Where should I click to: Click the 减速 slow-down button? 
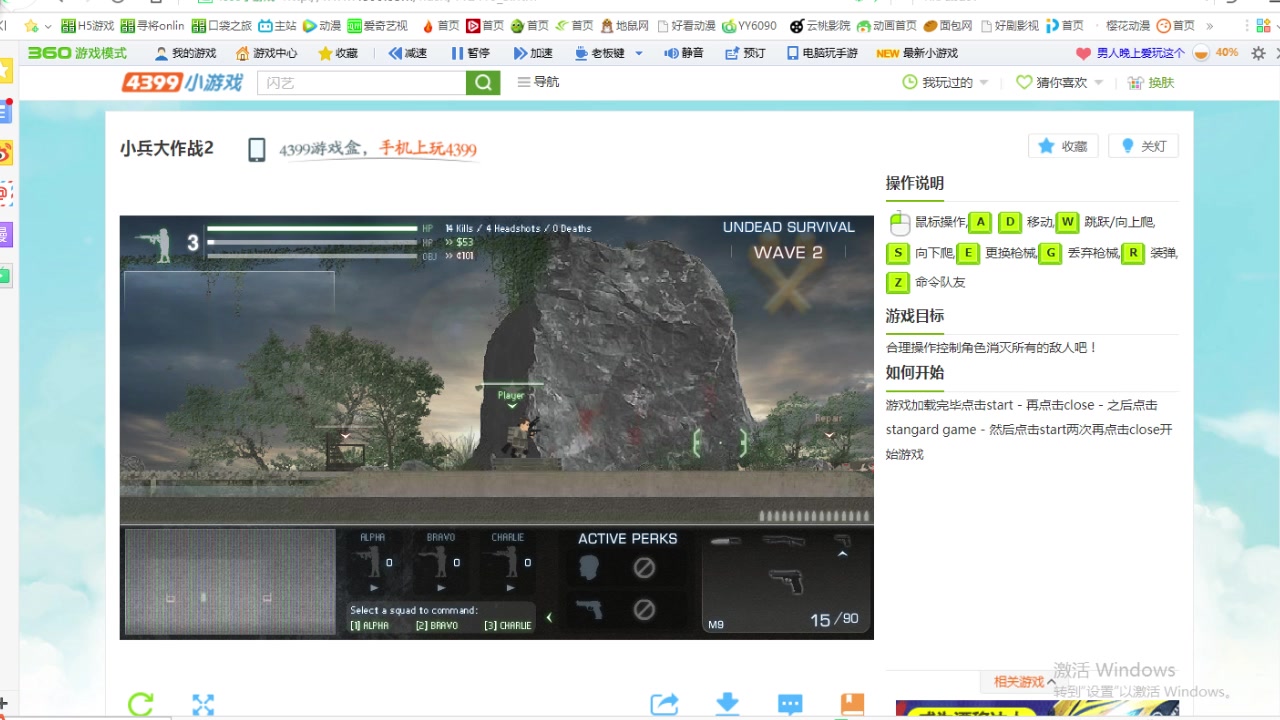408,53
